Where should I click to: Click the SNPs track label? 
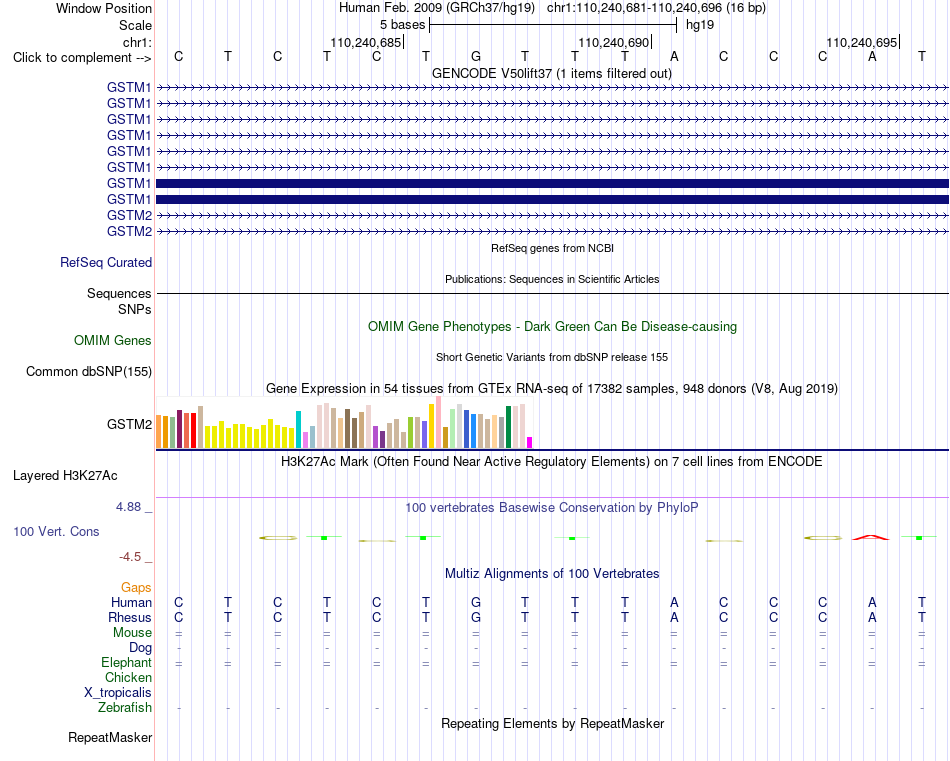click(135, 309)
